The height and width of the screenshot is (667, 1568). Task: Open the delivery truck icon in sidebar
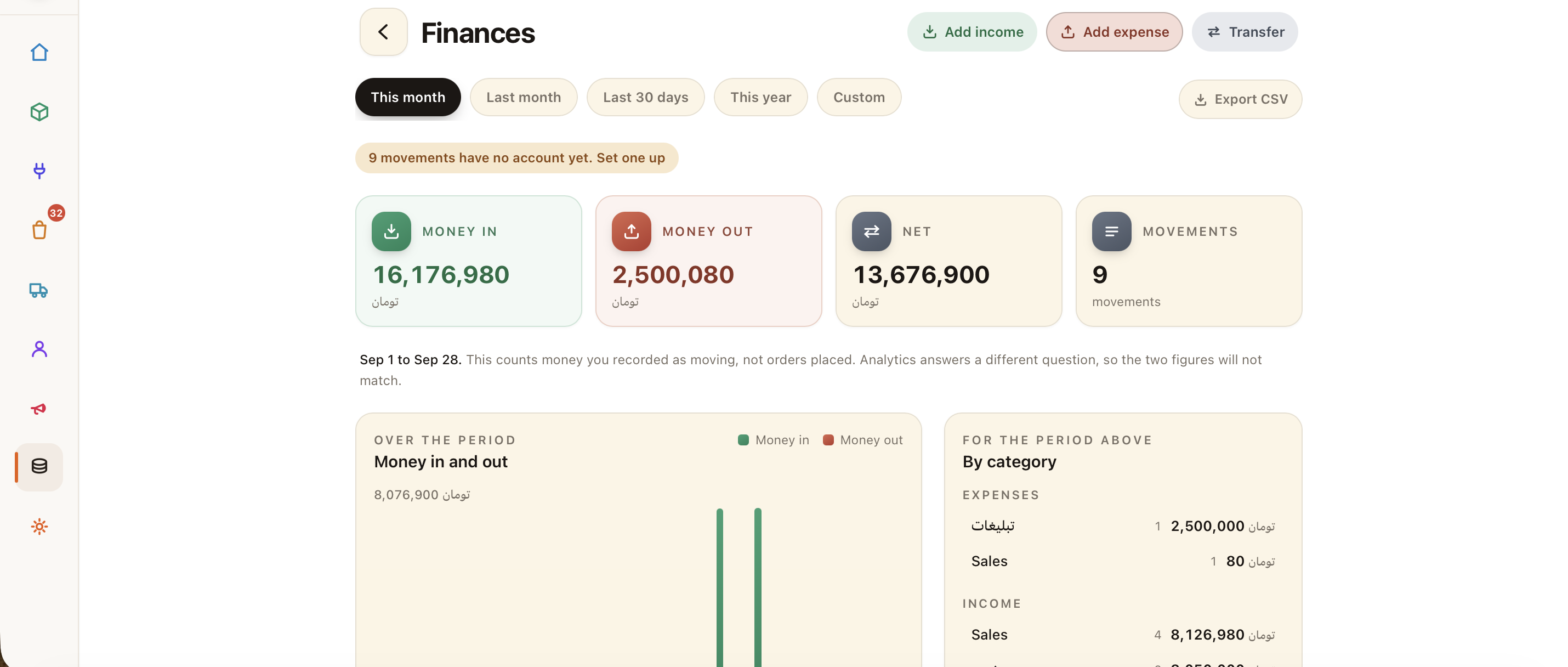(x=39, y=290)
